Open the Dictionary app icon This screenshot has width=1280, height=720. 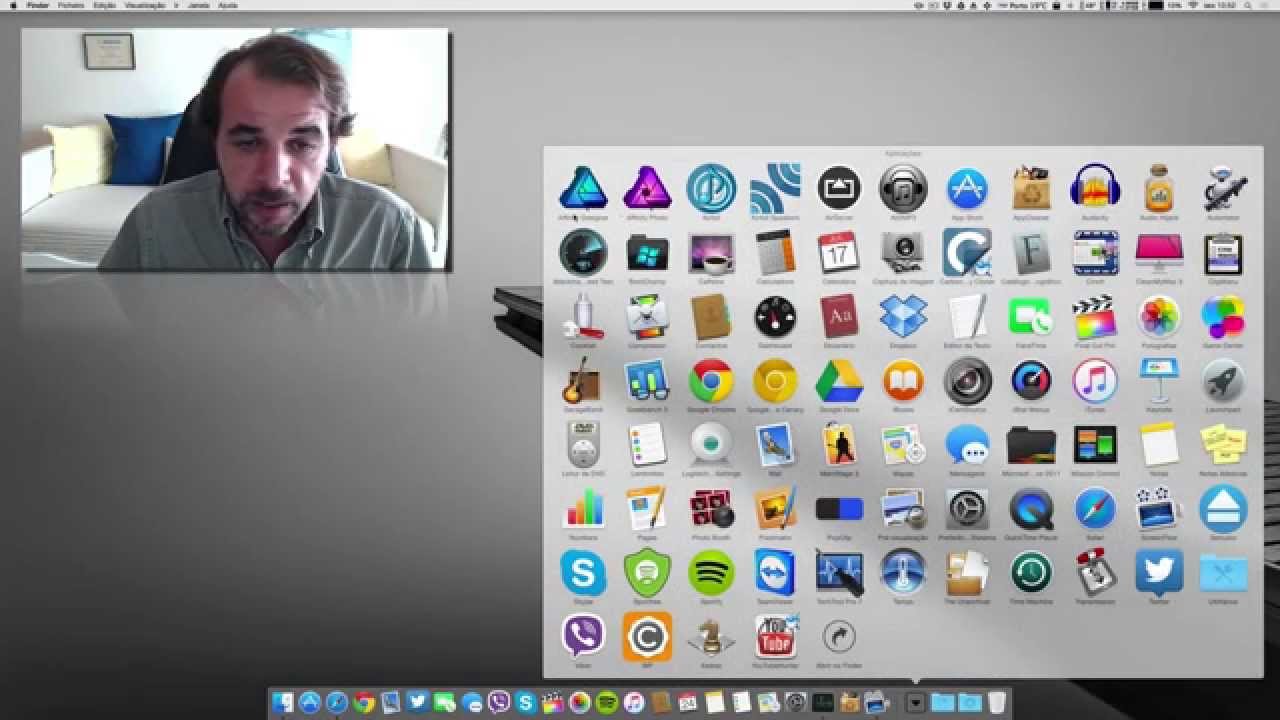tap(839, 316)
